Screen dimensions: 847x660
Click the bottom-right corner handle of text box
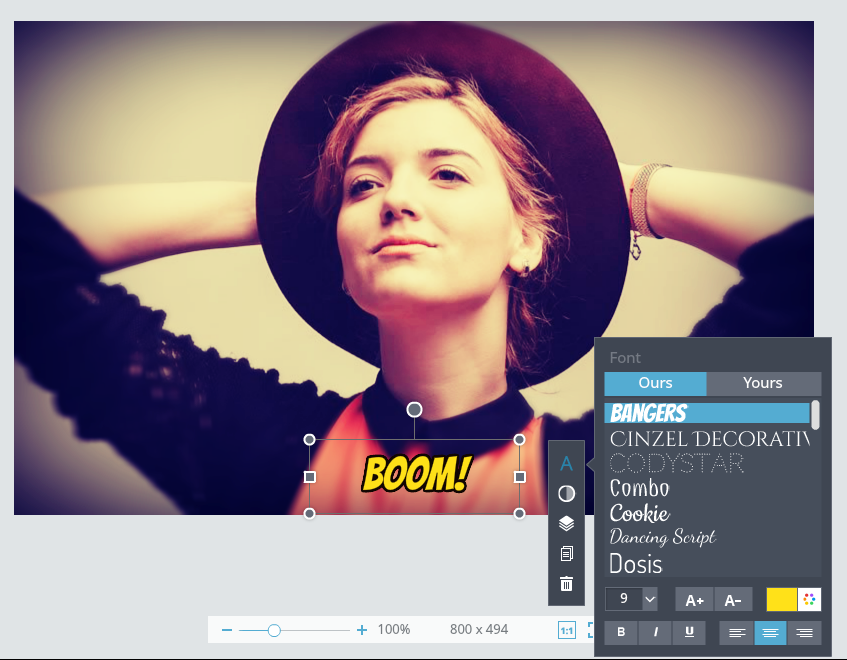pos(519,514)
